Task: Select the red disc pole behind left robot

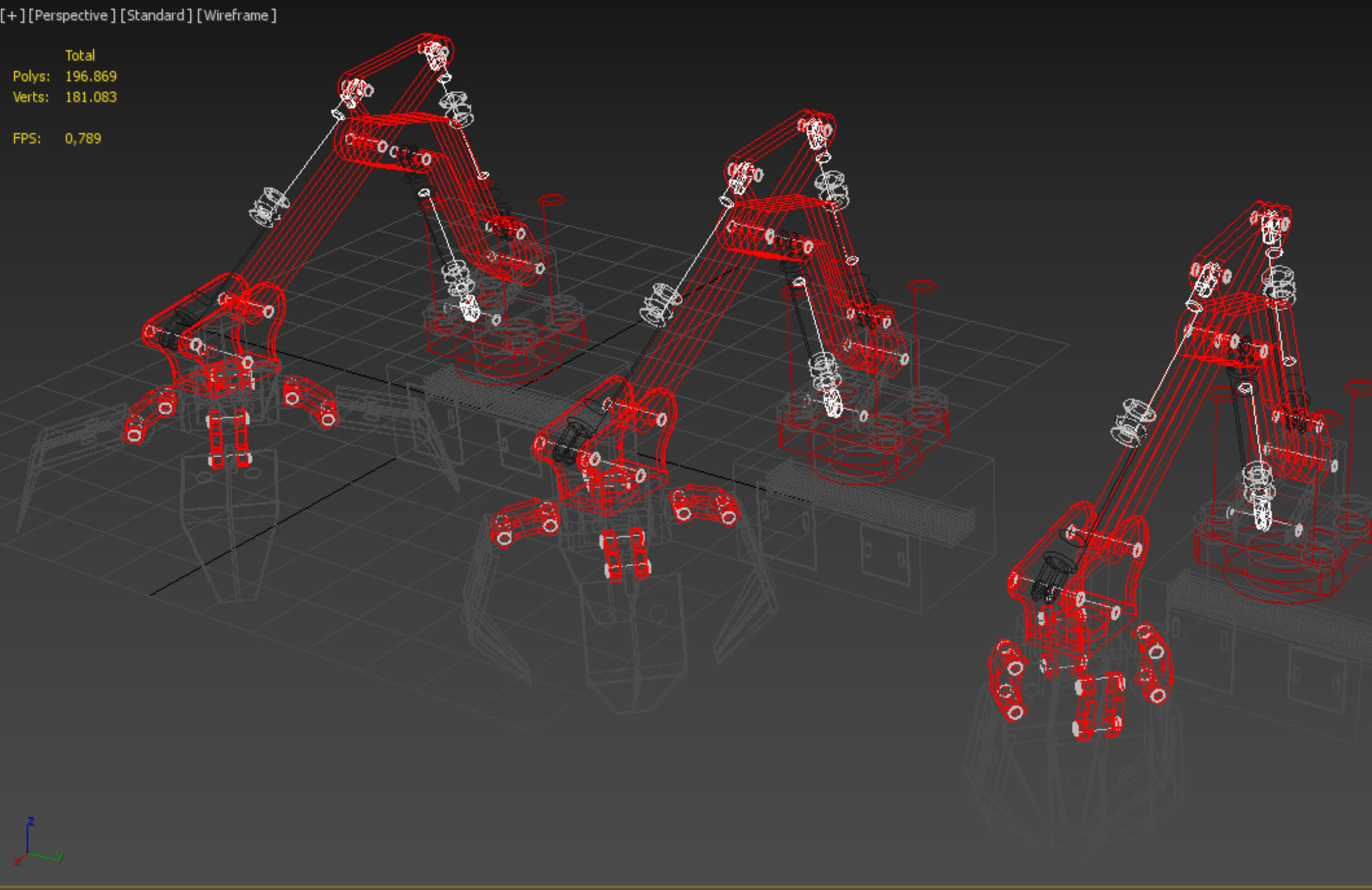Action: coord(551,200)
